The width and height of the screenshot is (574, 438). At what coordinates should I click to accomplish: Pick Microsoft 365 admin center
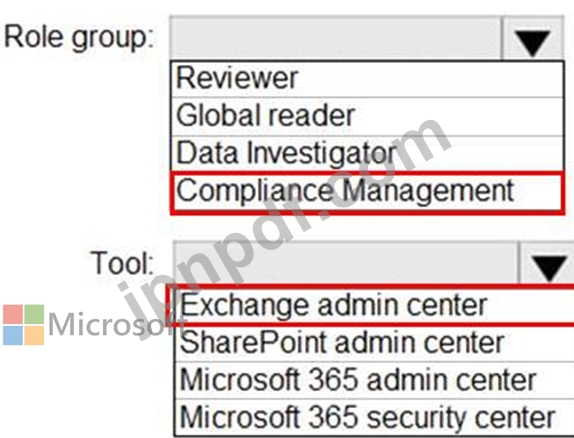click(375, 381)
